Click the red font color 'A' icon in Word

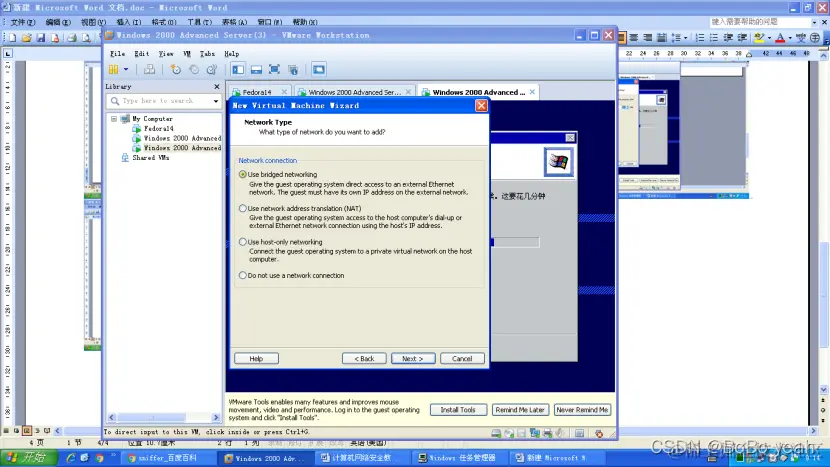click(780, 38)
